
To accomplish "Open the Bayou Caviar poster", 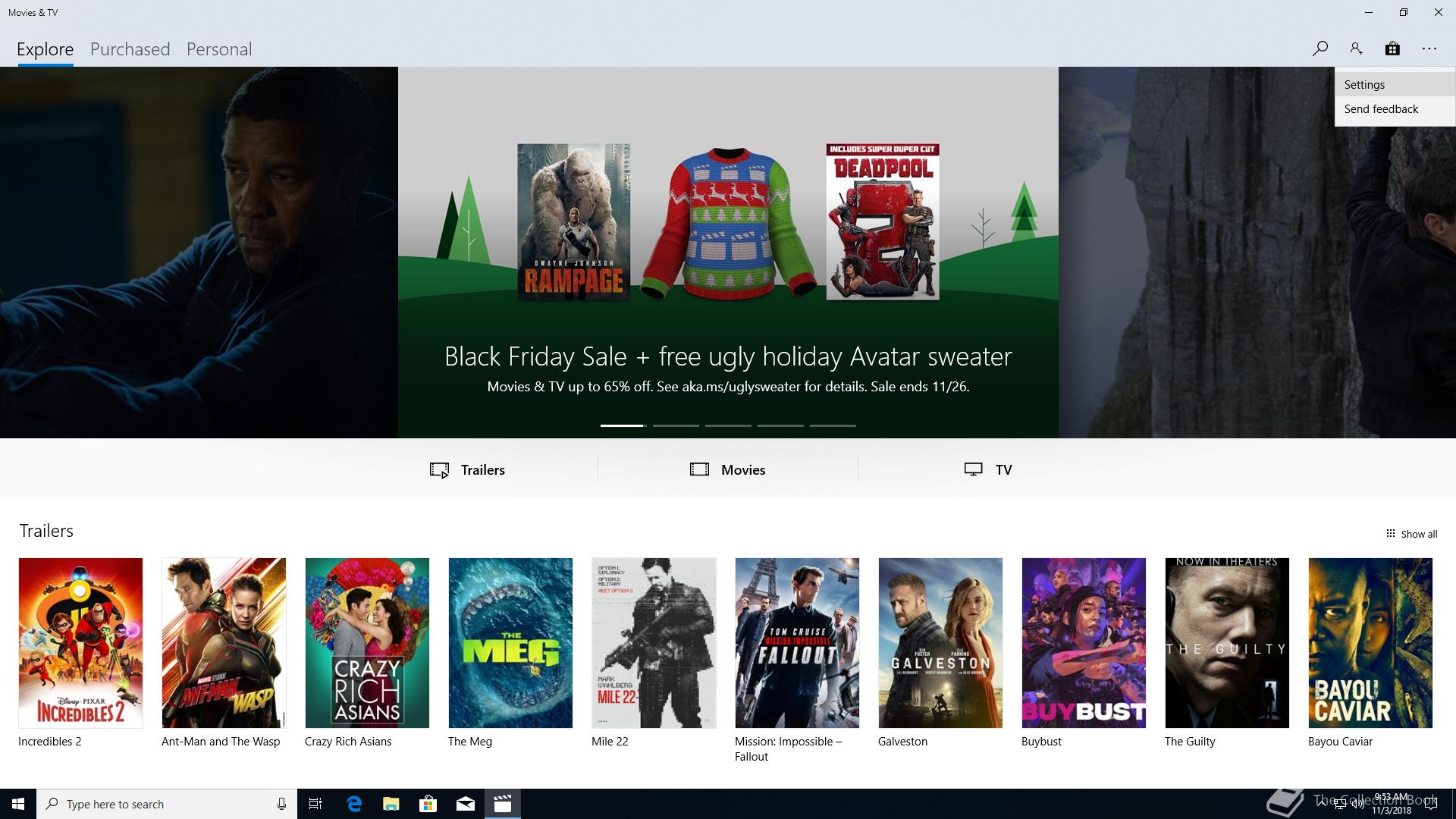I will 1370,643.
